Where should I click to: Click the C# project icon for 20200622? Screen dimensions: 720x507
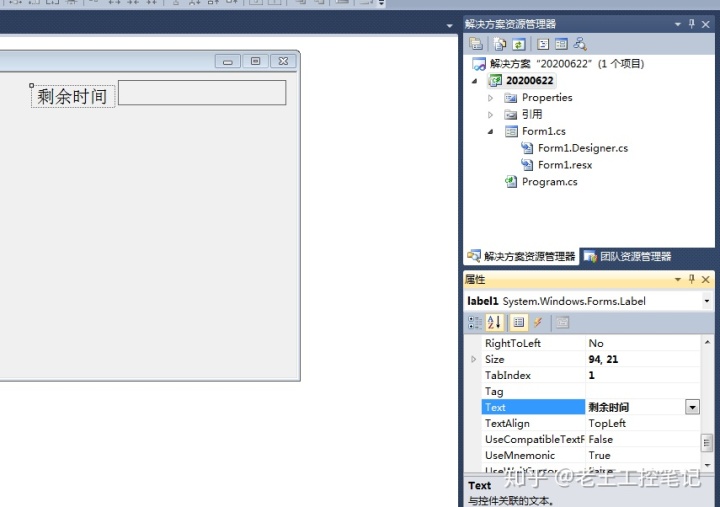(495, 81)
